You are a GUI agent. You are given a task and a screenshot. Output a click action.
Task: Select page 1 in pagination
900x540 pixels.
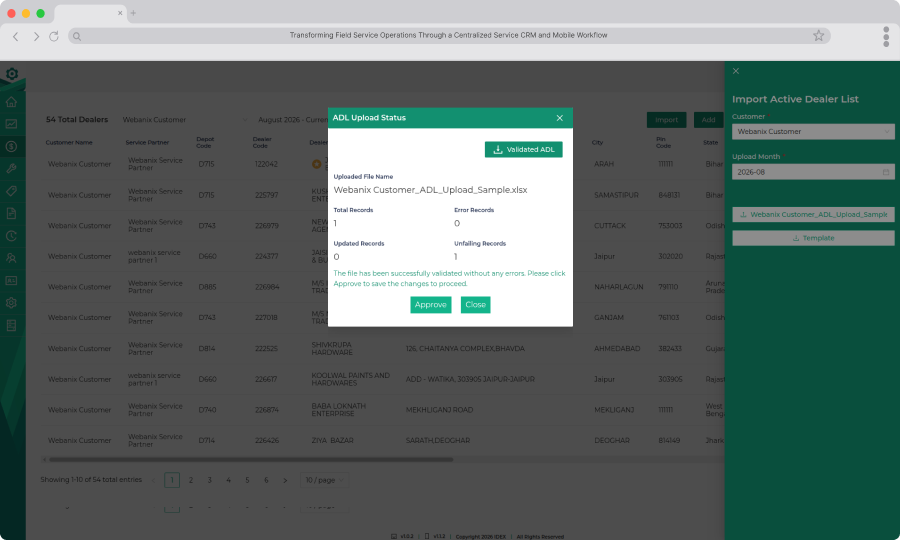pos(172,480)
